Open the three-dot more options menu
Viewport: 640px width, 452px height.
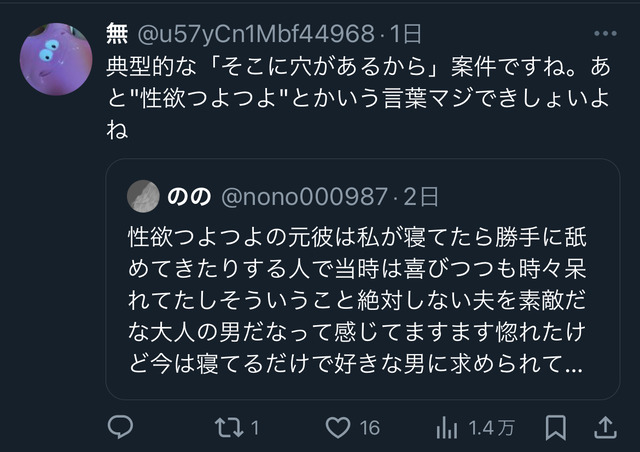click(x=605, y=33)
